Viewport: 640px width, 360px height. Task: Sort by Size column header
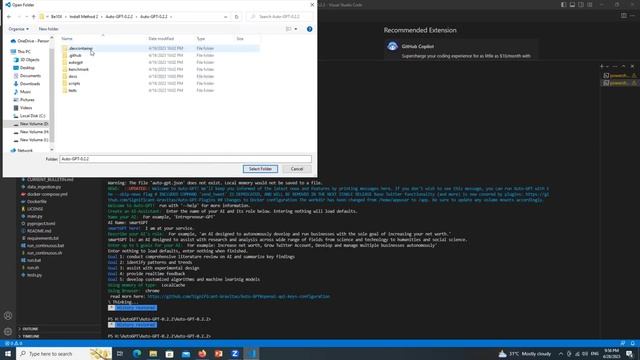click(240, 38)
